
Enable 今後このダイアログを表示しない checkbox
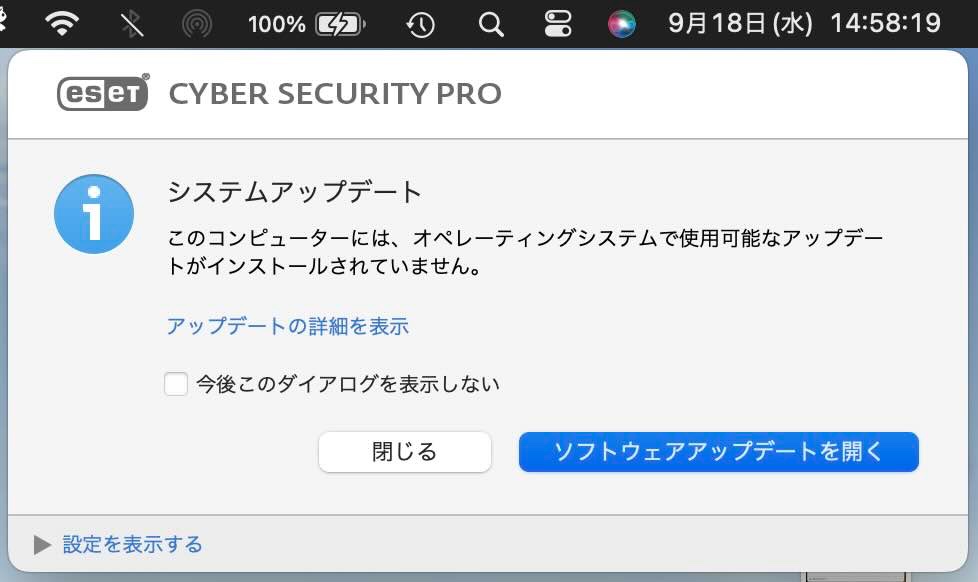pos(176,384)
